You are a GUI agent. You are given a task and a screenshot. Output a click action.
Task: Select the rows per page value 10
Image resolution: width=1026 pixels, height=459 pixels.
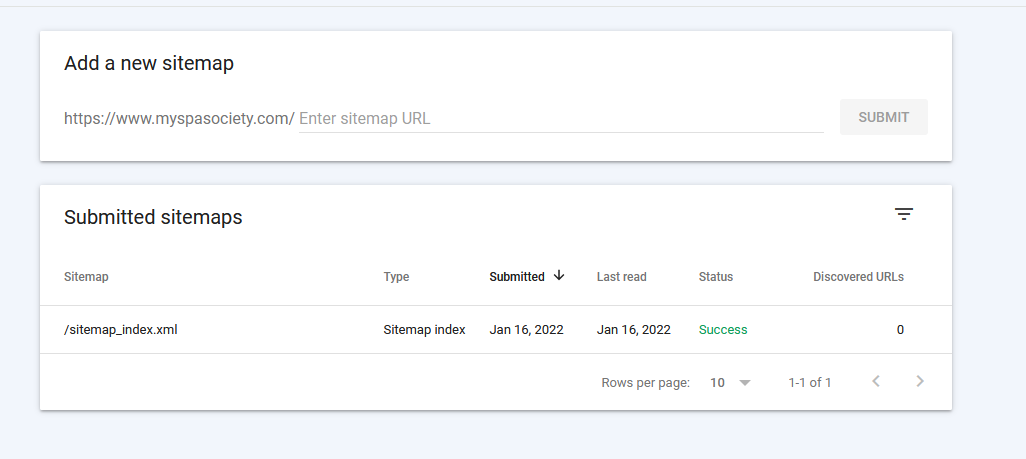tap(717, 383)
